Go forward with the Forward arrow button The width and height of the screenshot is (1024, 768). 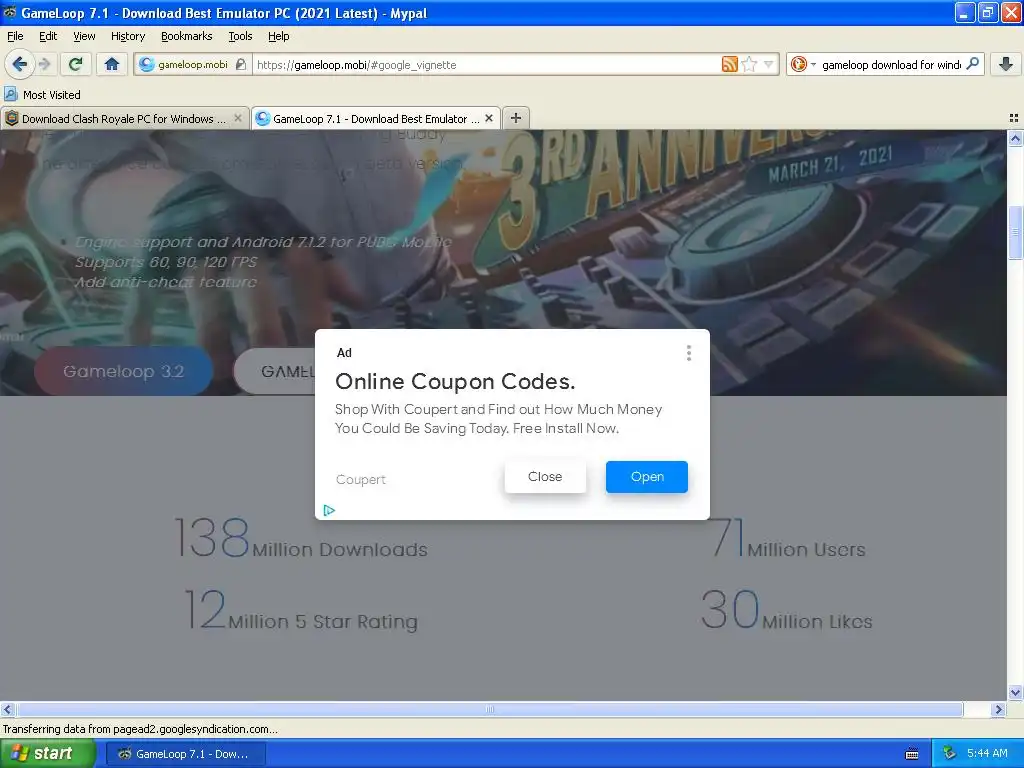click(44, 64)
